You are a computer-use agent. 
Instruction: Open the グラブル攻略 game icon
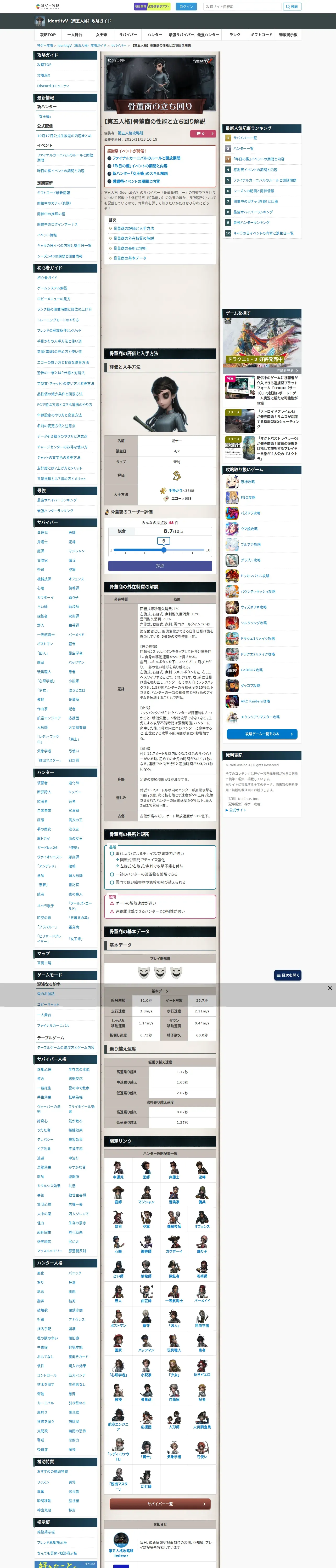(232, 560)
